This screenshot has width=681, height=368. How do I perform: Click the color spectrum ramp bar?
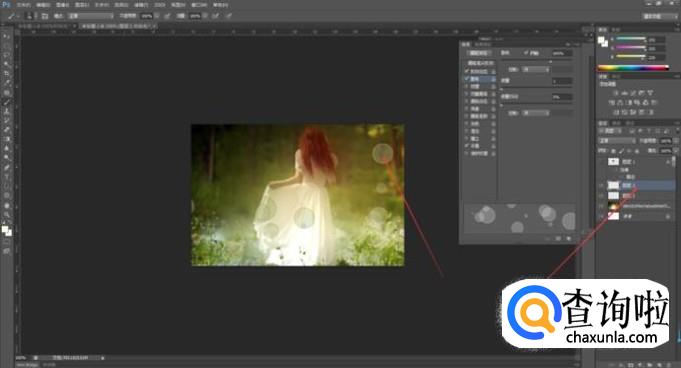click(633, 68)
